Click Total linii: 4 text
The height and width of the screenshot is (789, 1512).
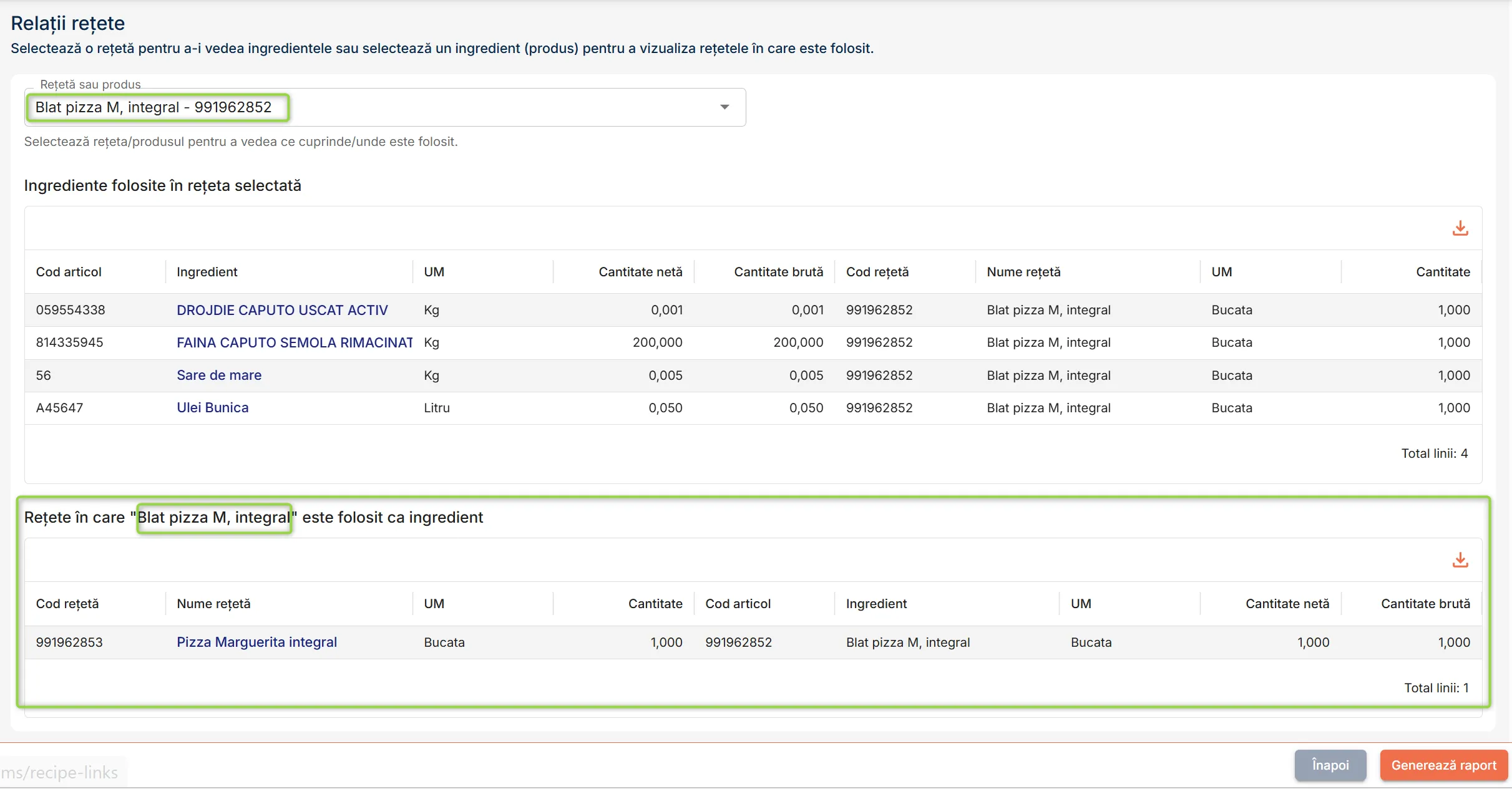(x=1435, y=453)
